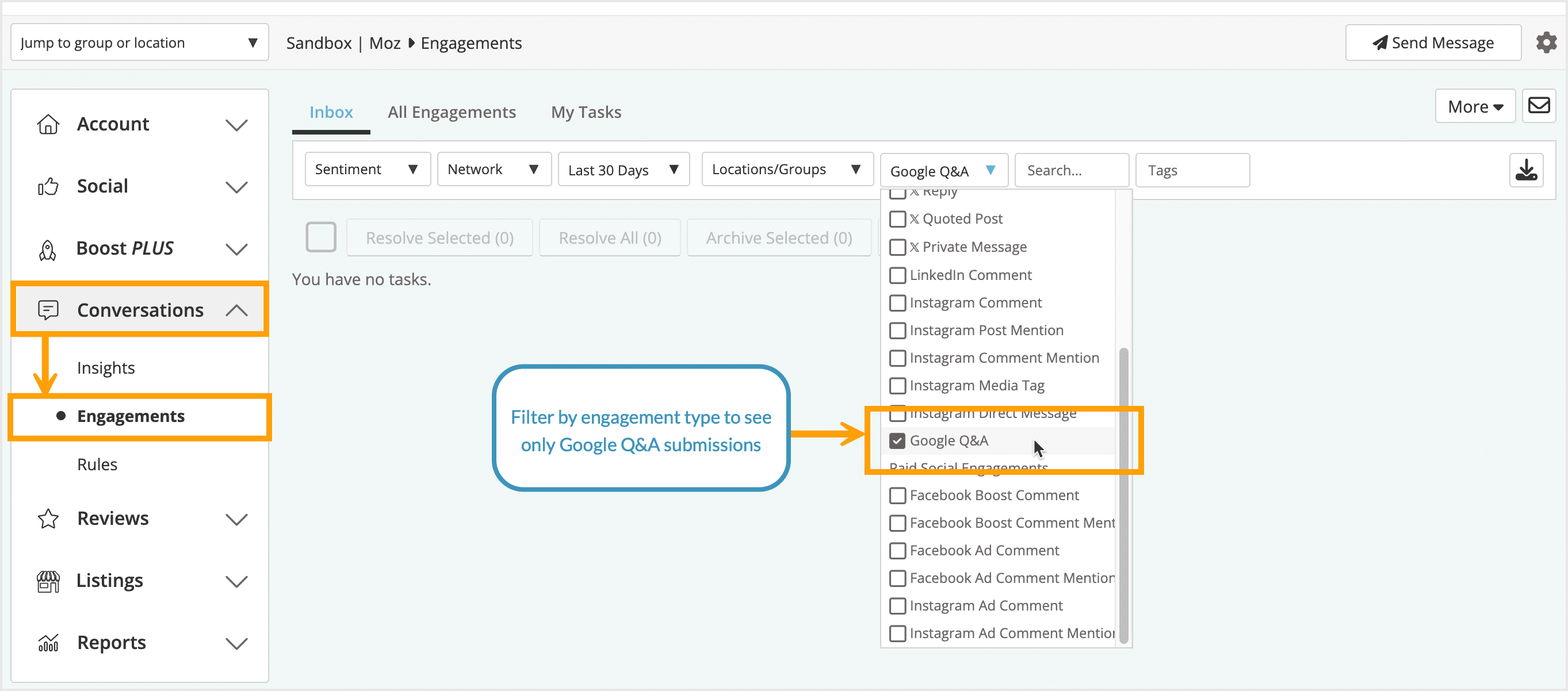The width and height of the screenshot is (1568, 691).
Task: Click the download export icon
Action: click(1527, 170)
